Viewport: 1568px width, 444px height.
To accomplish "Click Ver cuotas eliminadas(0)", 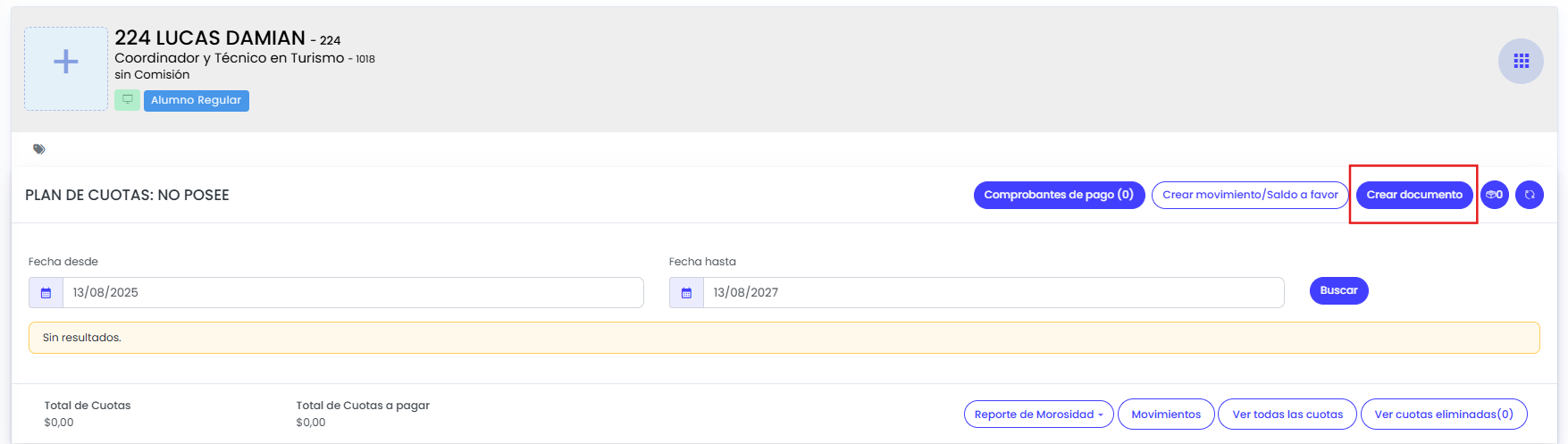I will [x=1444, y=415].
